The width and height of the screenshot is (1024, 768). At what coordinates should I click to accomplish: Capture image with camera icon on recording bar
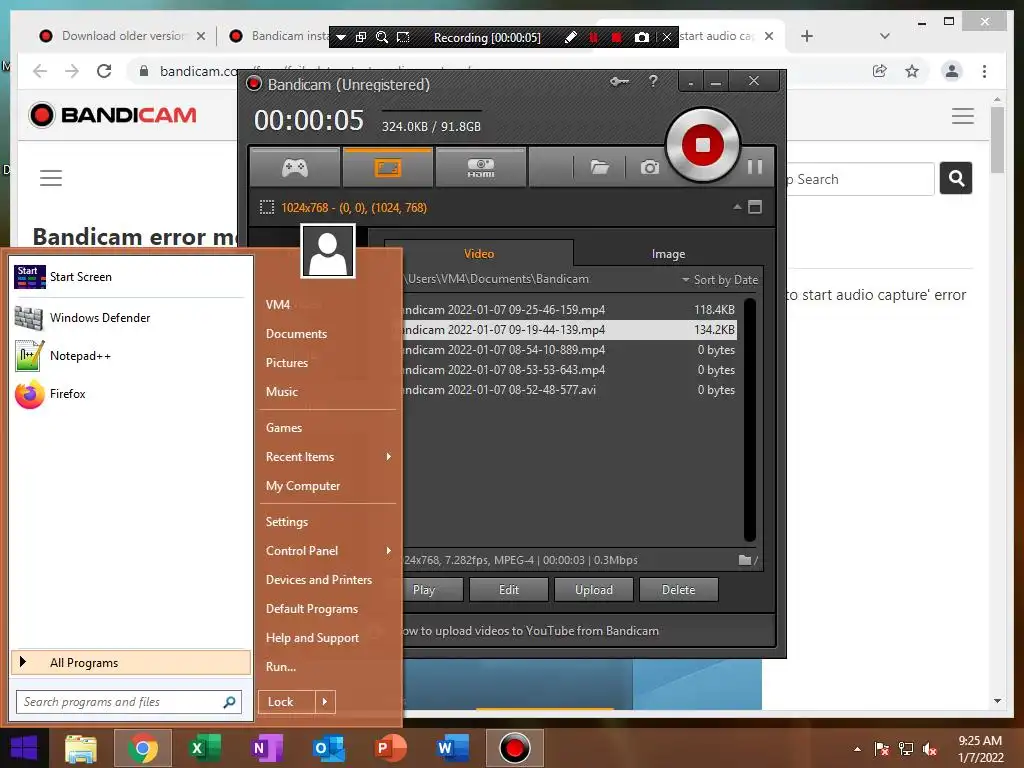point(642,37)
